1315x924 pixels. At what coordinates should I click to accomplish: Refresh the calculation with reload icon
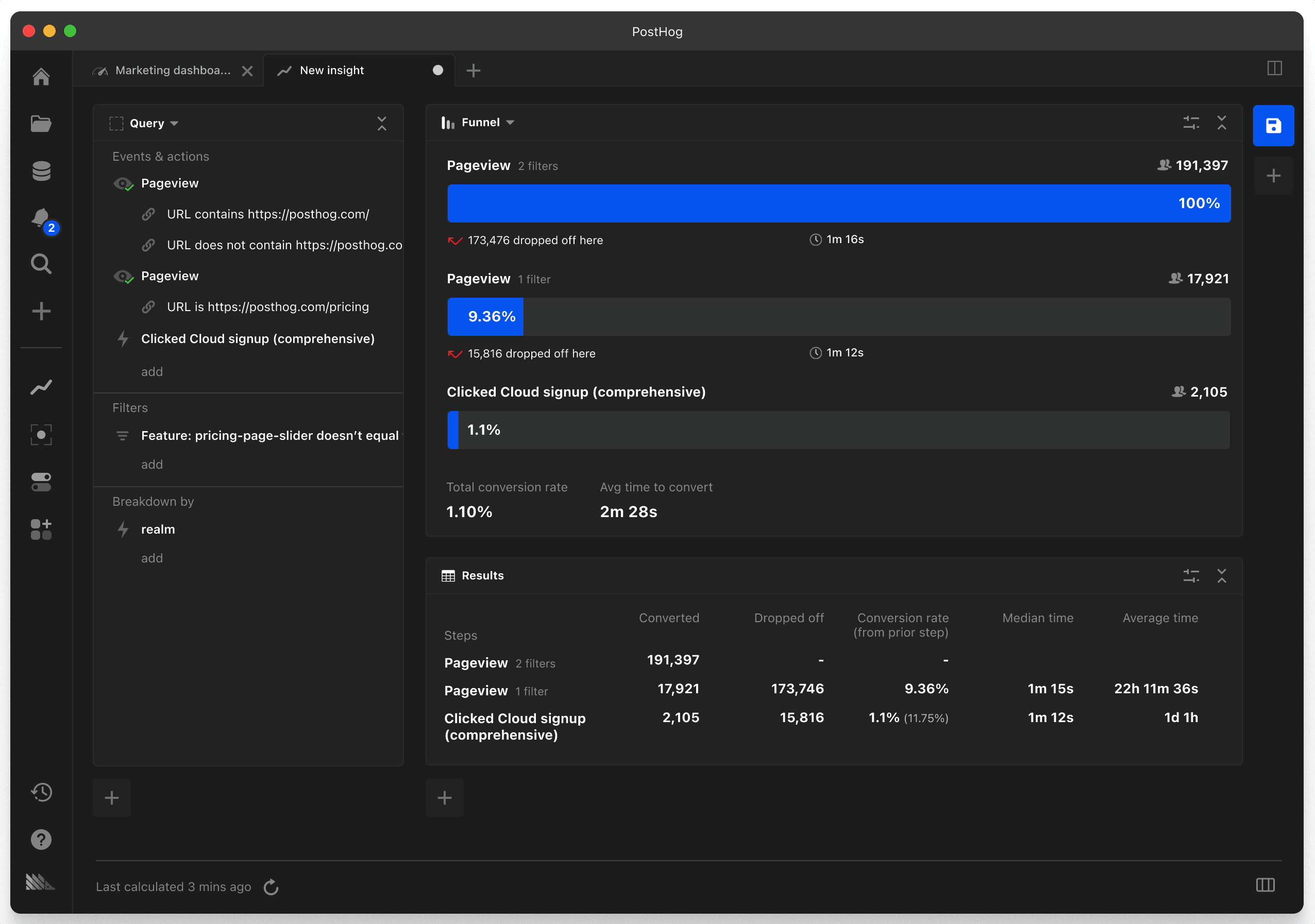click(x=271, y=887)
